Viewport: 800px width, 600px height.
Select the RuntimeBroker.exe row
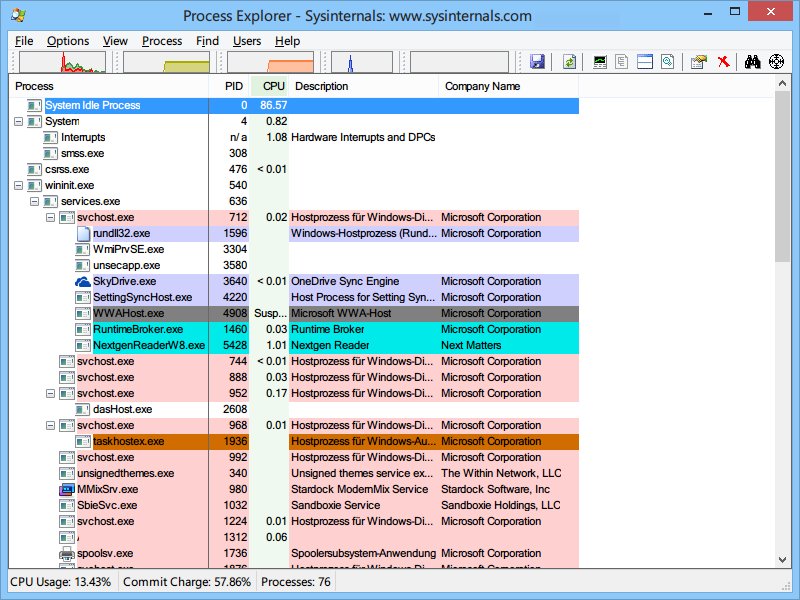click(294, 329)
